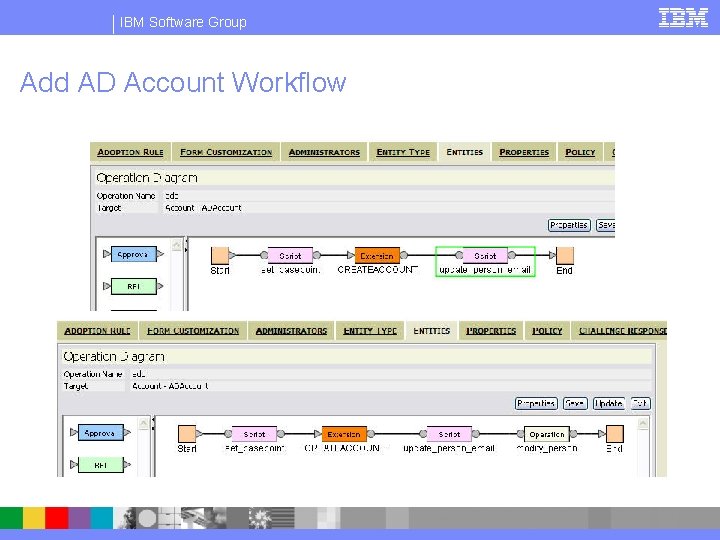Image resolution: width=720 pixels, height=540 pixels.
Task: Open Administrators tab in lower panel
Action: 291,331
